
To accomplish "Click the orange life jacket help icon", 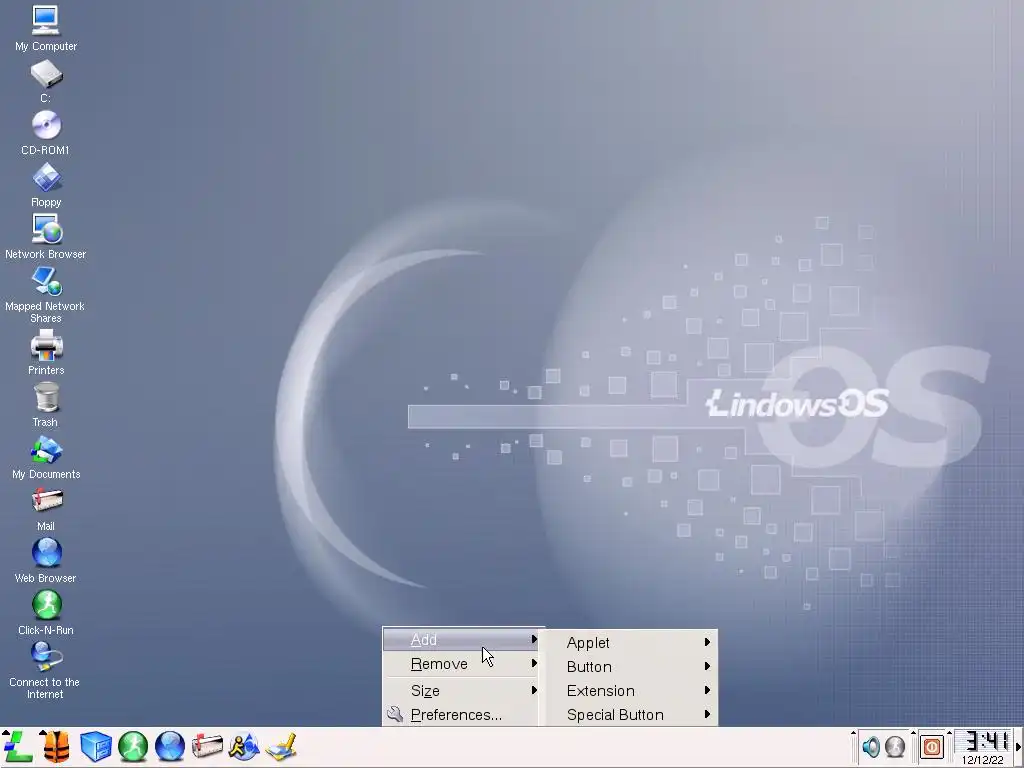I will coord(56,746).
